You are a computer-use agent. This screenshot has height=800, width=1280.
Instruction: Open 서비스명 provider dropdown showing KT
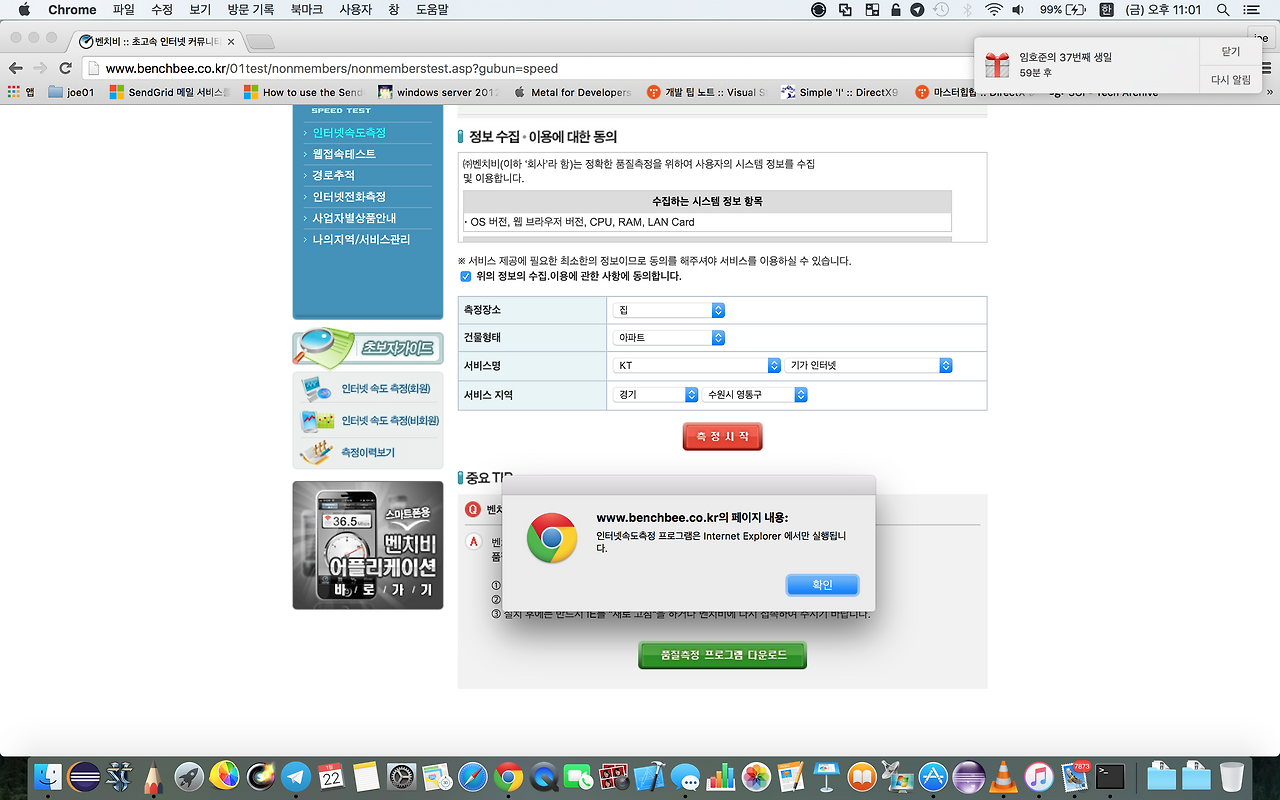pyautogui.click(x=697, y=366)
